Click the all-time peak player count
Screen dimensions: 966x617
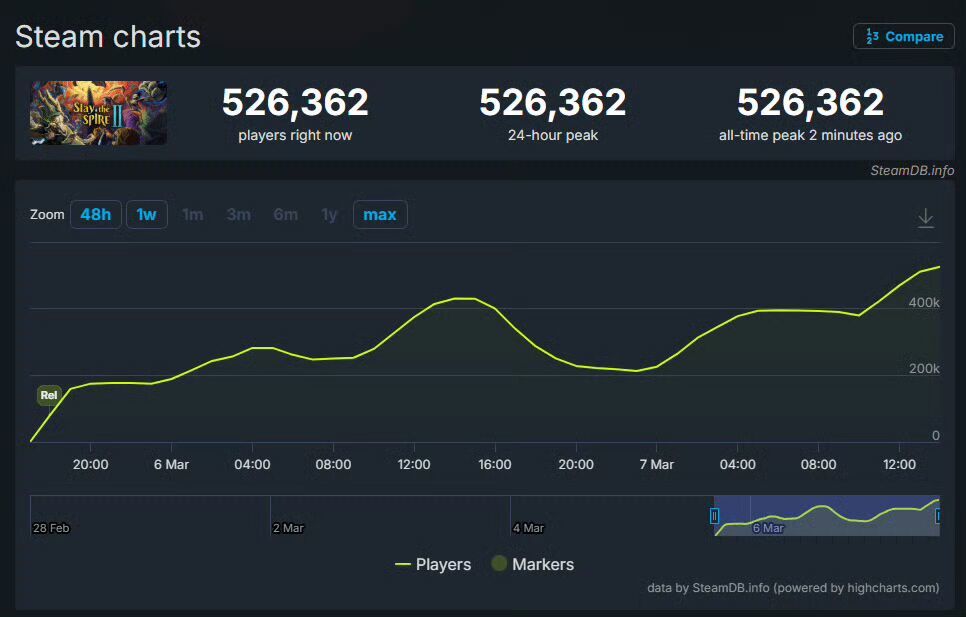pos(810,102)
